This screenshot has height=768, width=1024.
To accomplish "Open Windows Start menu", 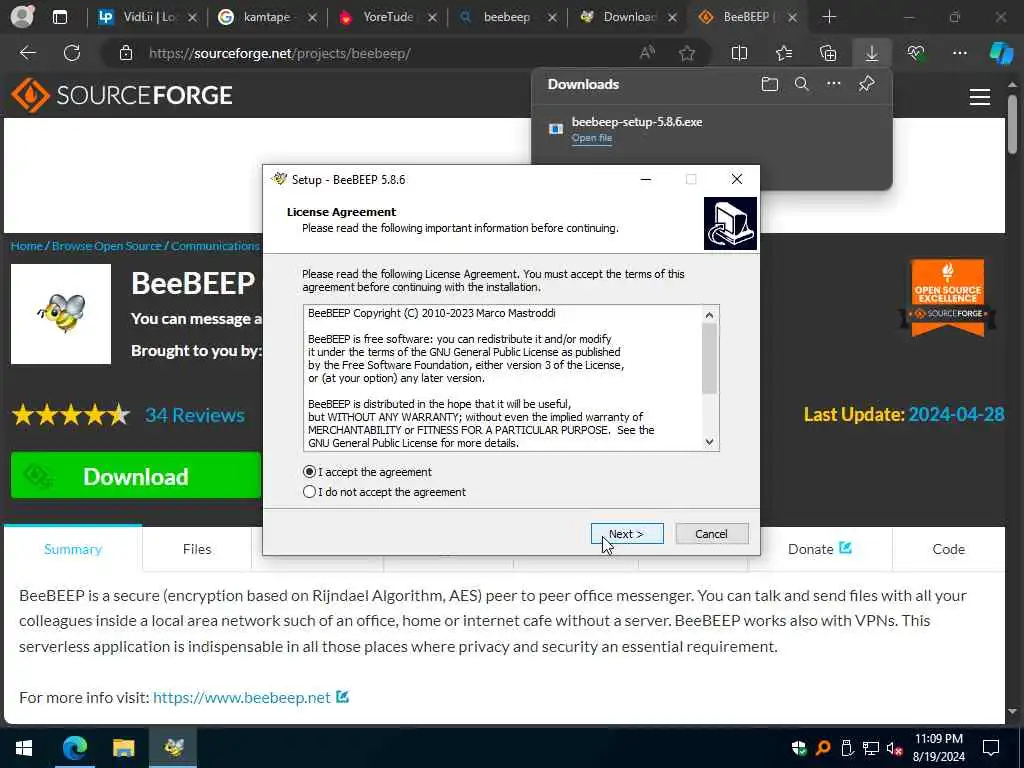I will coord(24,747).
